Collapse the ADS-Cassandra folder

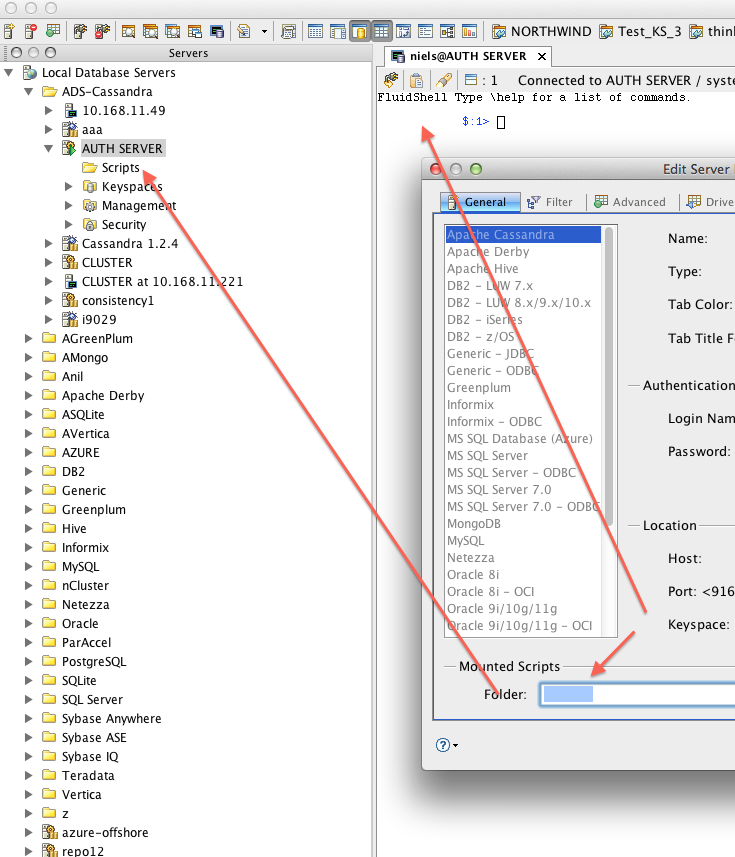pyautogui.click(x=28, y=92)
